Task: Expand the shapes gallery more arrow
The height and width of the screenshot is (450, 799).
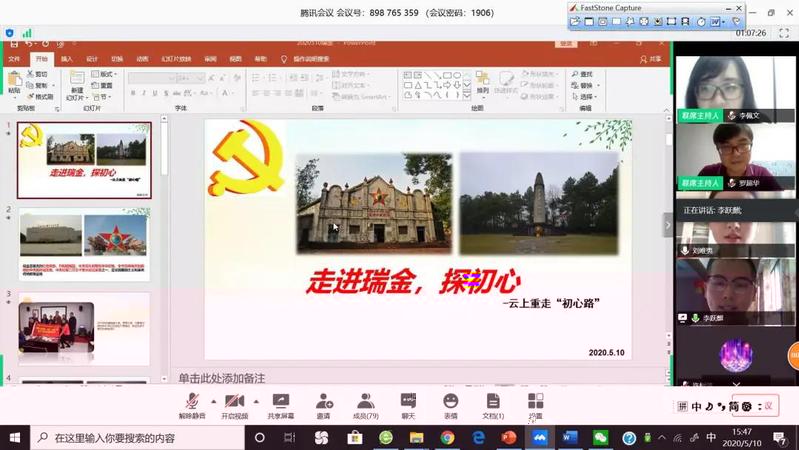Action: 467,95
